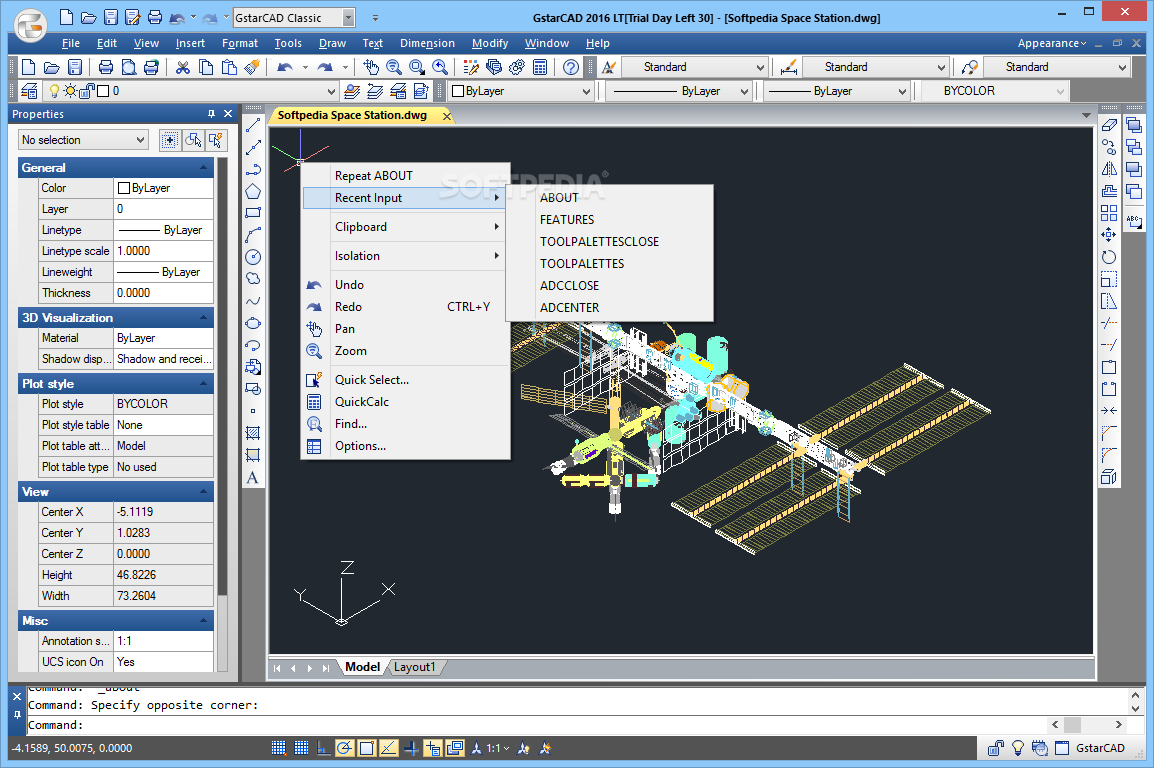Close the Softpedia Space Station.dwg document tab
The height and width of the screenshot is (768, 1154).
[447, 116]
